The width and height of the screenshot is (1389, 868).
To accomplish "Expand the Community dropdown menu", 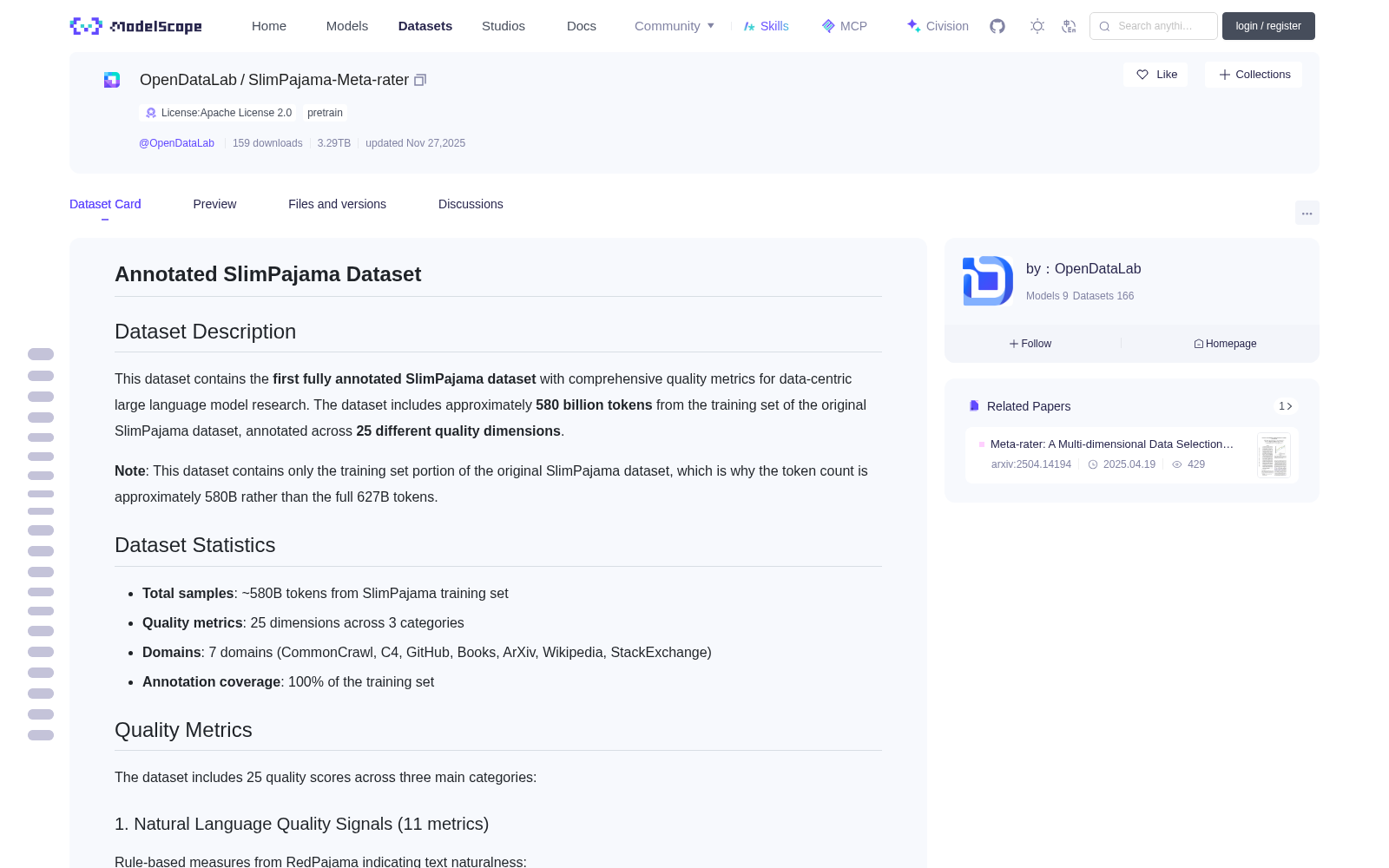I will pyautogui.click(x=675, y=26).
